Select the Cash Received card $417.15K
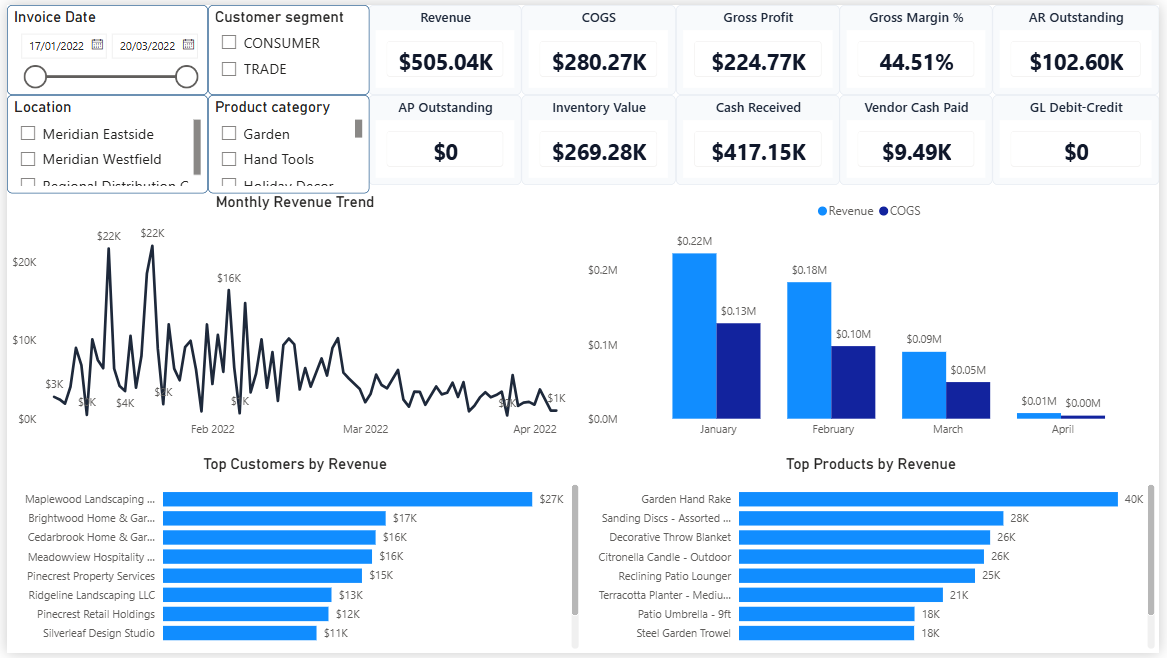Screen dimensions: 1167x658 [758, 152]
